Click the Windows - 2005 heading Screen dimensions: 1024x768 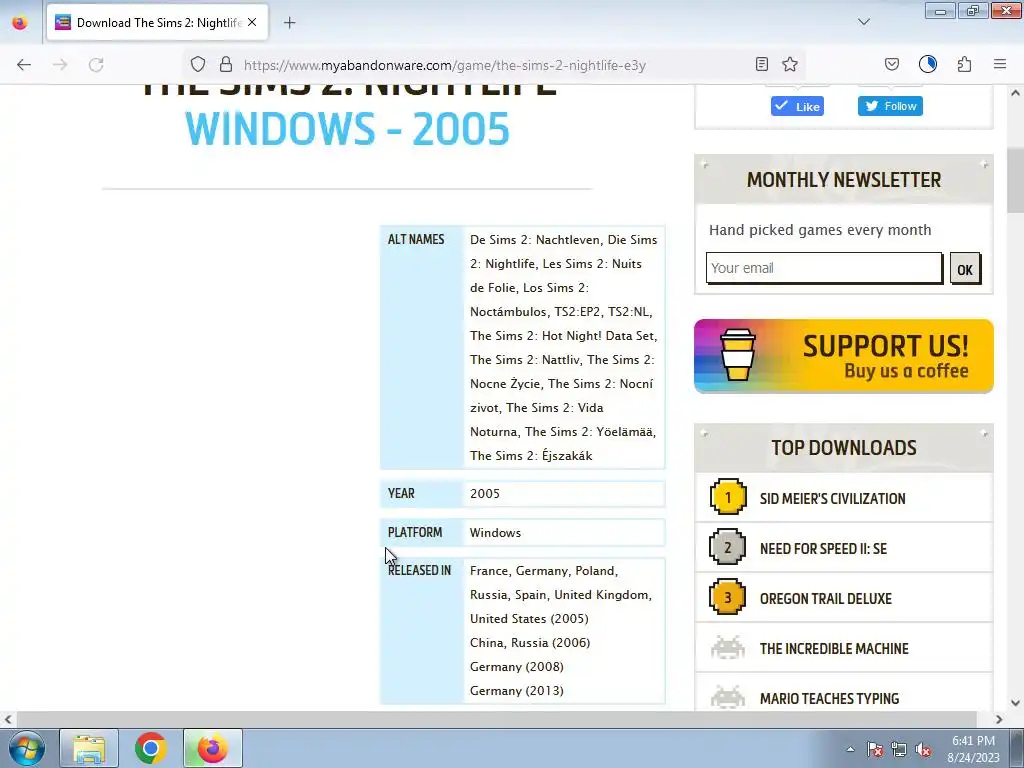[347, 129]
